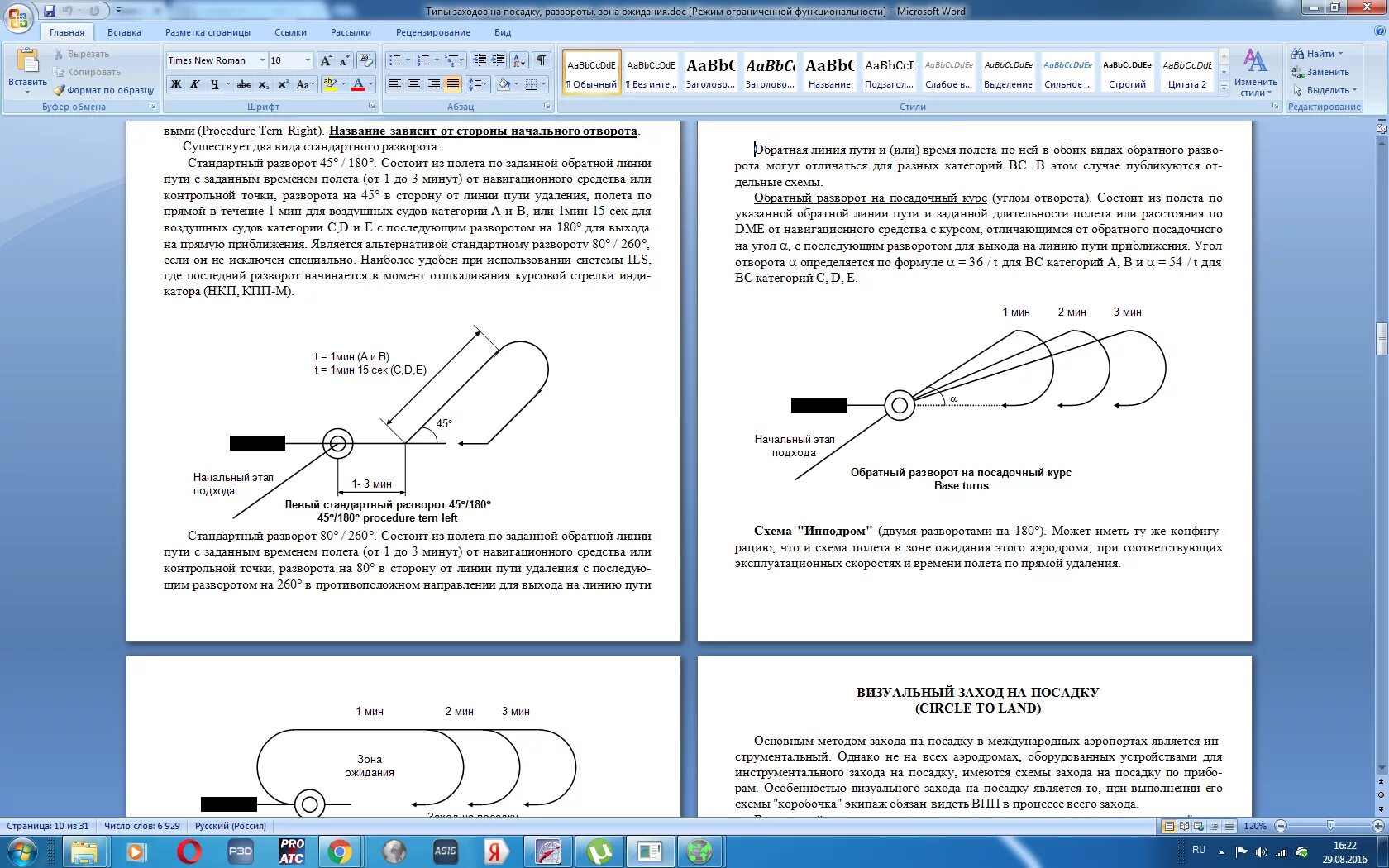Switch to draft view in status bar

click(x=1229, y=826)
